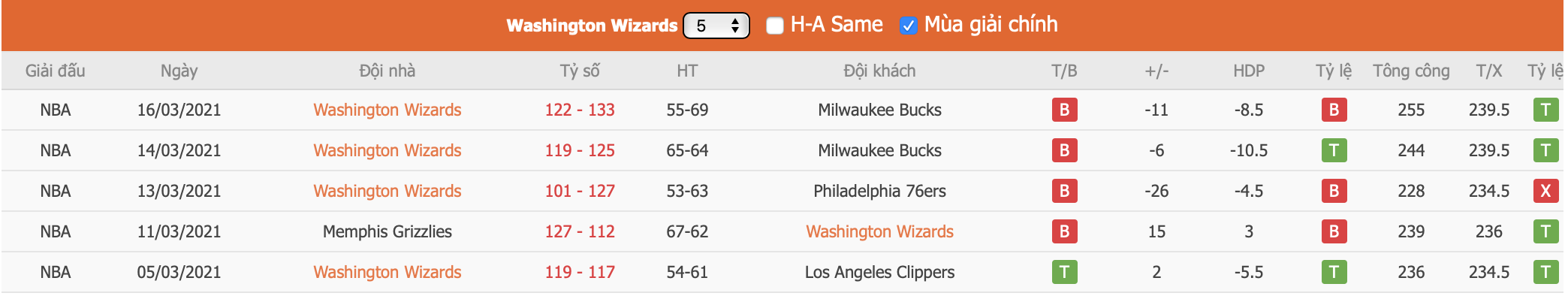
Task: Enable the H-A Same checkbox
Action: 774,26
